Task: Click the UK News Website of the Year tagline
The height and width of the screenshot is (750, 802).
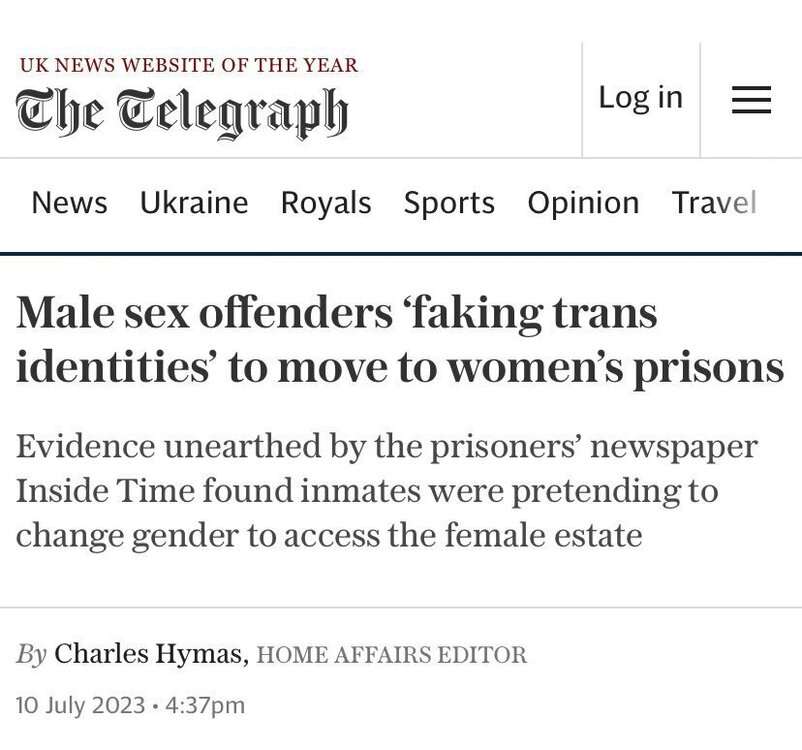Action: click(x=189, y=66)
